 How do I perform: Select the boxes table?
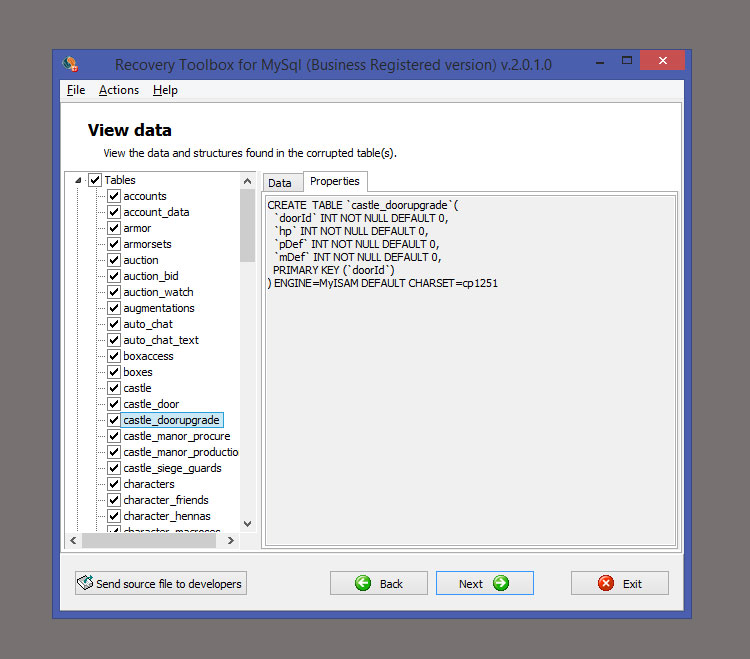pyautogui.click(x=138, y=372)
